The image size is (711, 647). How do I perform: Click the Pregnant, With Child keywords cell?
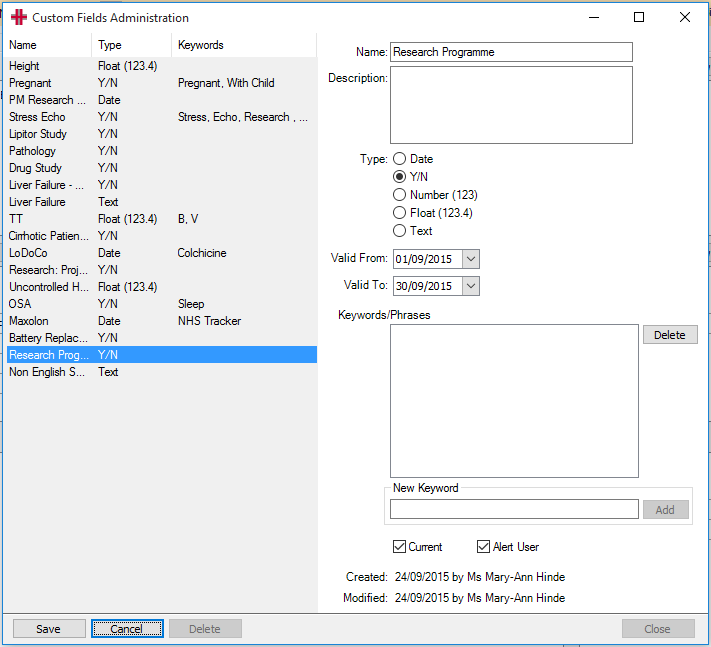coord(226,83)
